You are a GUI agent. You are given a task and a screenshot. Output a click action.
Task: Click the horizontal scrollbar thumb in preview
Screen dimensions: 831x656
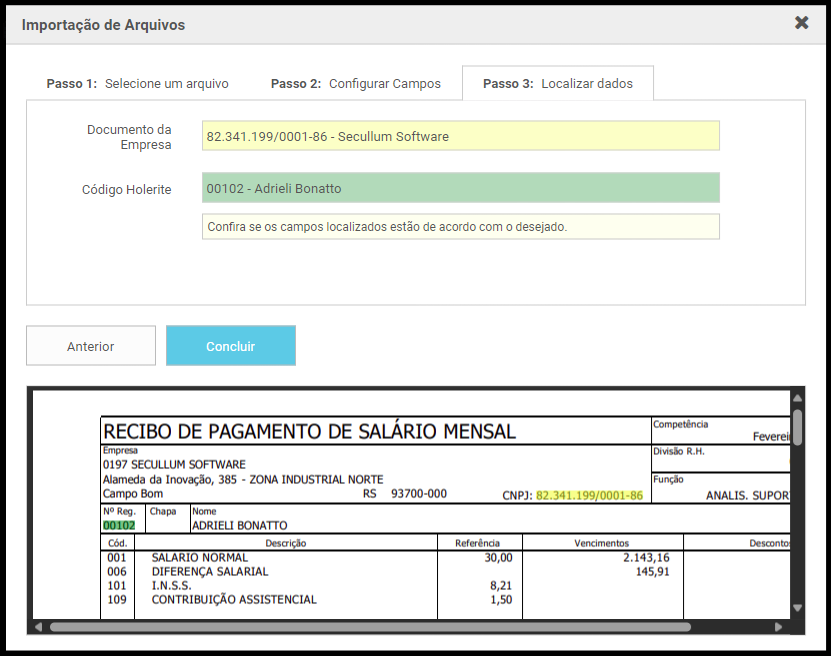pyautogui.click(x=370, y=627)
